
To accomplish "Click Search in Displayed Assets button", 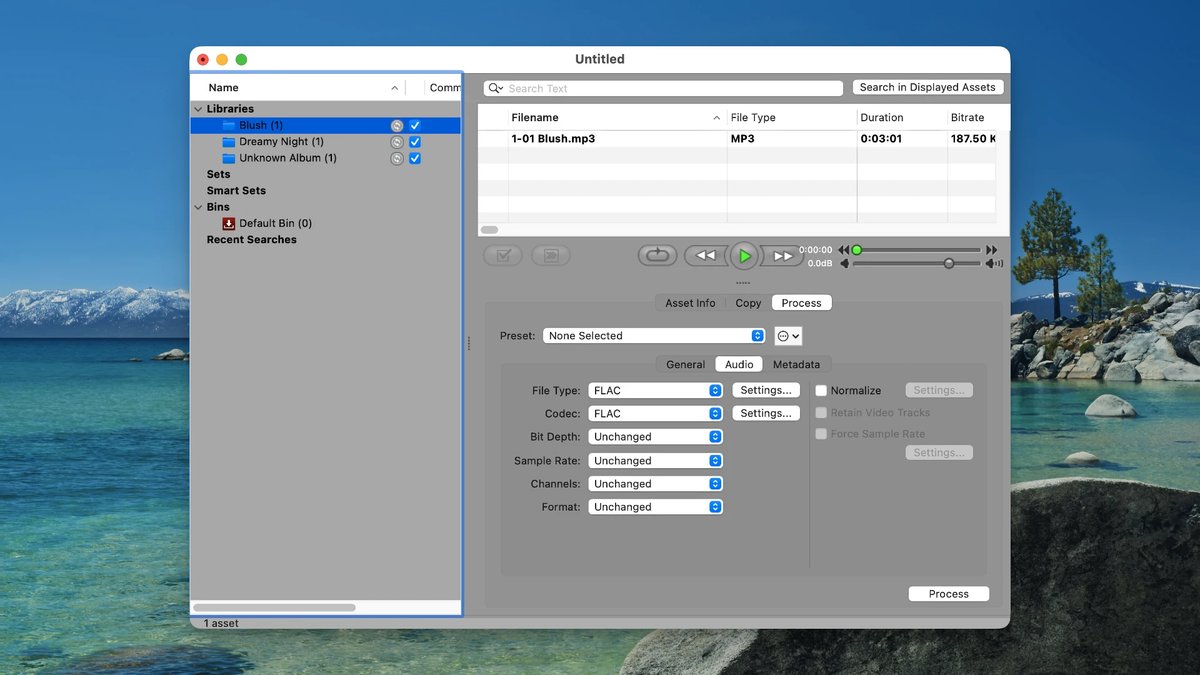I will pyautogui.click(x=927, y=87).
